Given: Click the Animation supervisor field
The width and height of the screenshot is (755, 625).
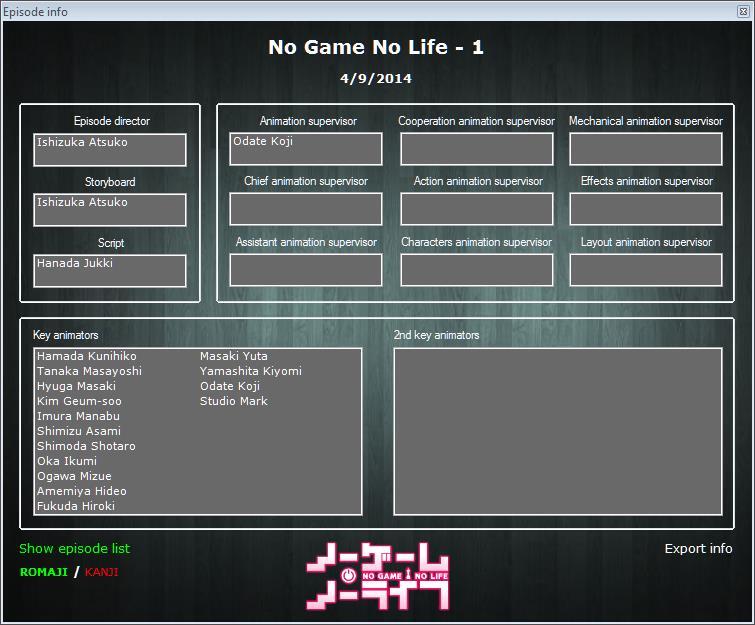Looking at the screenshot, I should 306,149.
